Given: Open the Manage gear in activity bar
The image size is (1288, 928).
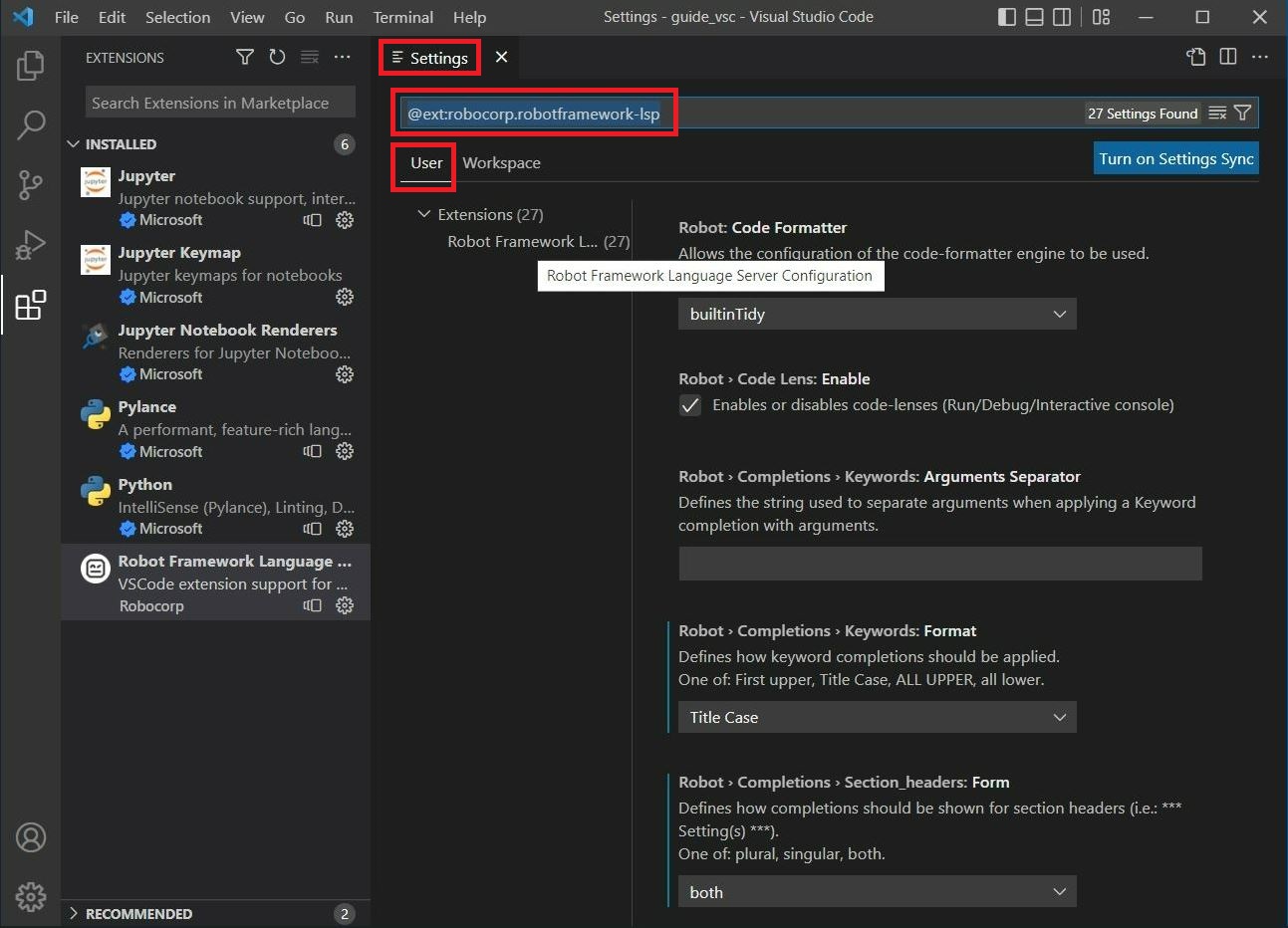Looking at the screenshot, I should [31, 896].
